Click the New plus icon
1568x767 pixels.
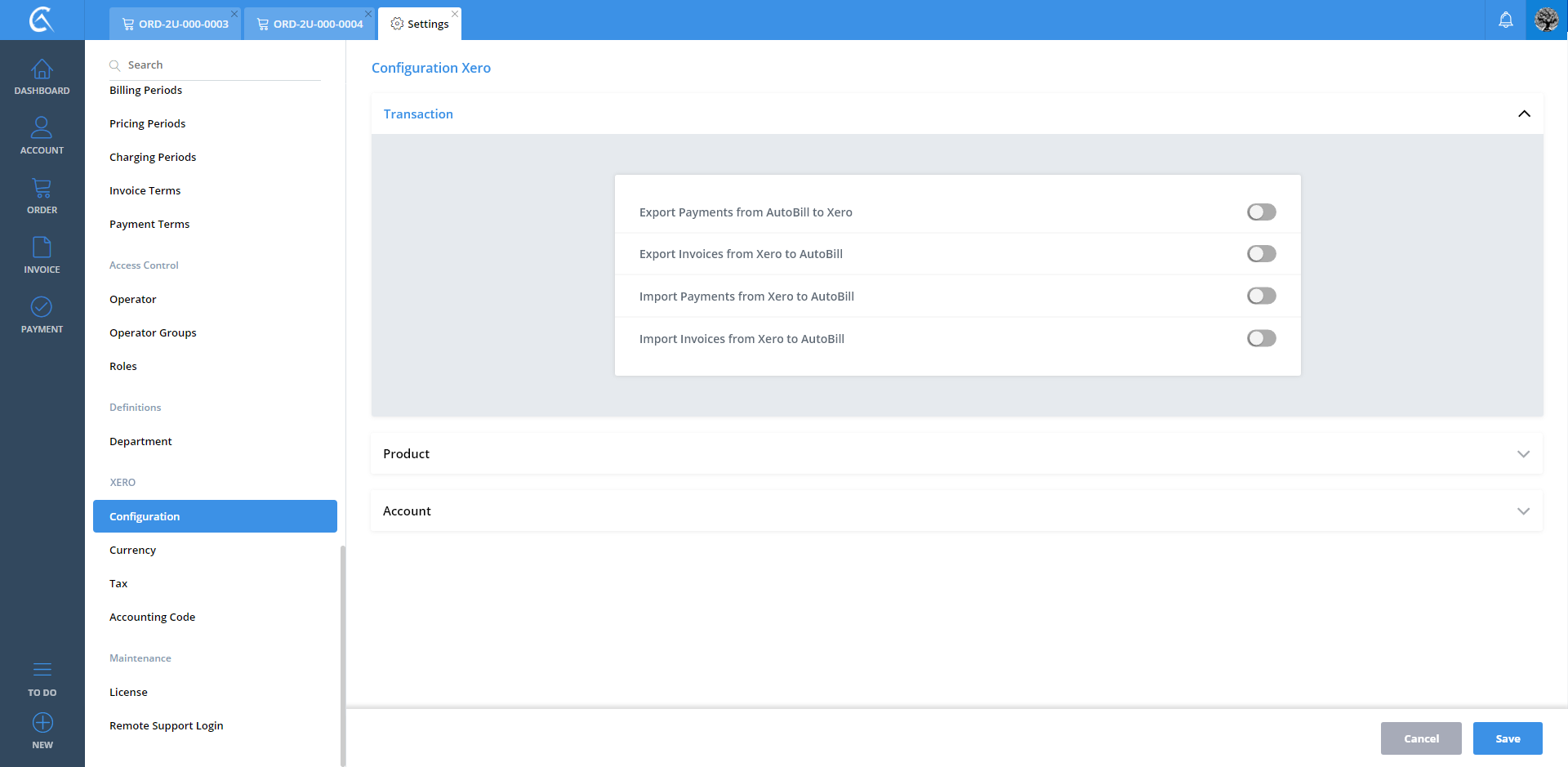click(42, 724)
